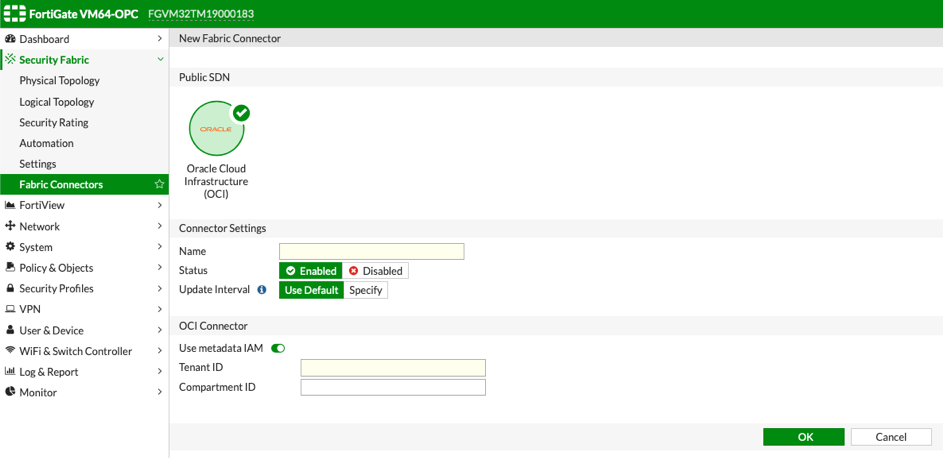The height and width of the screenshot is (458, 943).
Task: Click the VPN laptop icon
Action: coord(10,310)
